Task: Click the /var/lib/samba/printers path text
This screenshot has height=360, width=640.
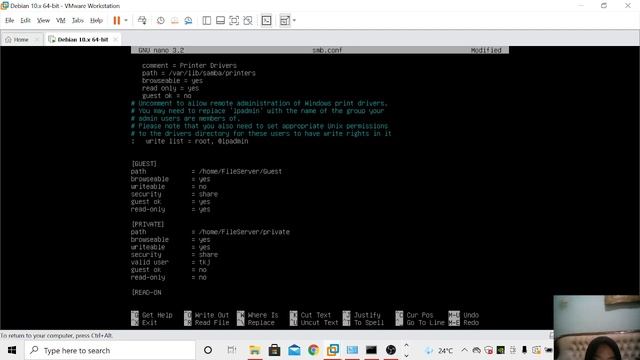Action: [x=211, y=73]
